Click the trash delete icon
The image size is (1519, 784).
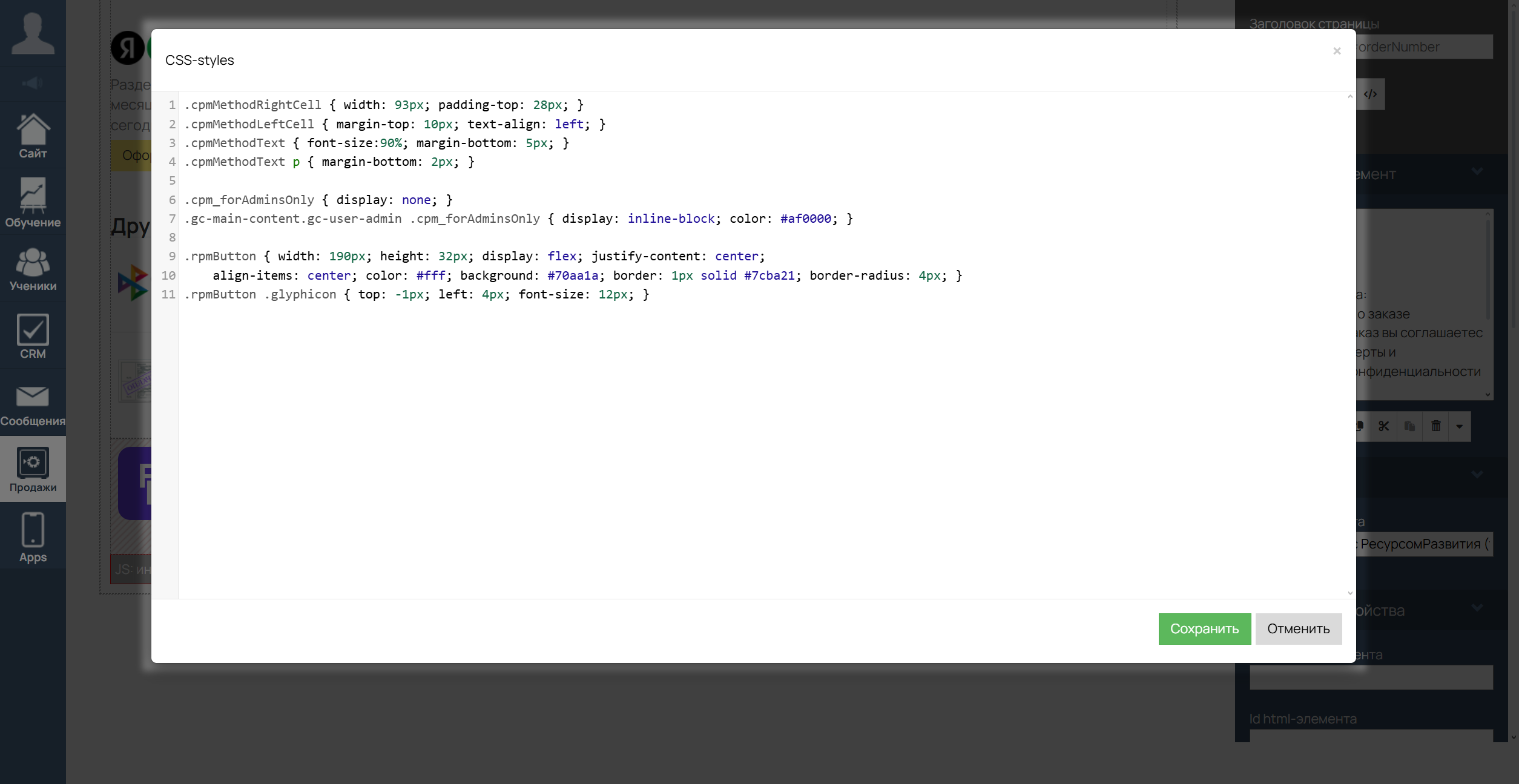tap(1436, 426)
